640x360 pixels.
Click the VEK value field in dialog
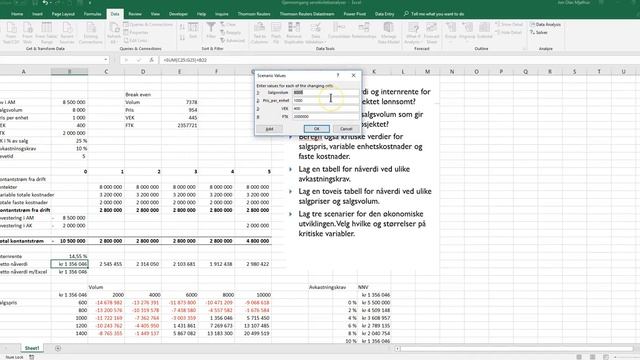point(325,109)
